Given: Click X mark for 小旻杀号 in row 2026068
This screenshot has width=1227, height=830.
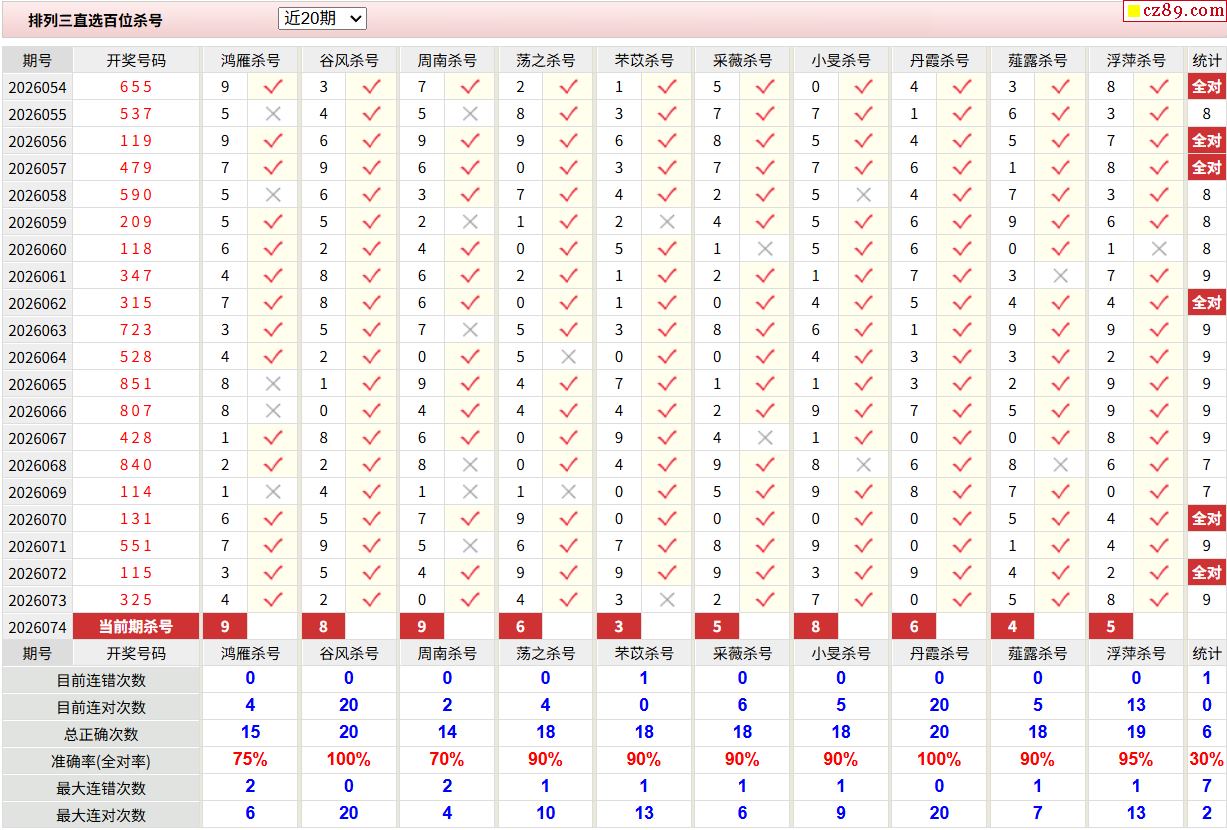Looking at the screenshot, I should point(864,465).
